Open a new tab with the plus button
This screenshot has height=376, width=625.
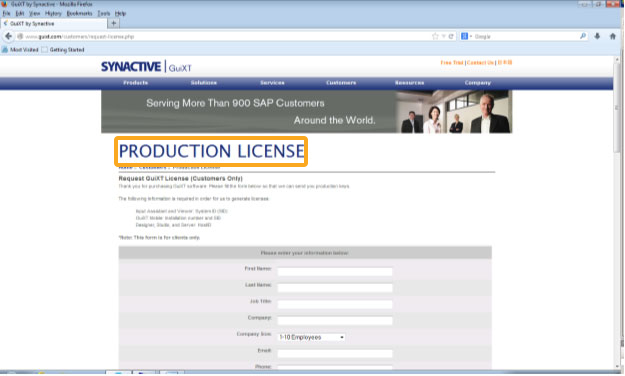pos(114,23)
